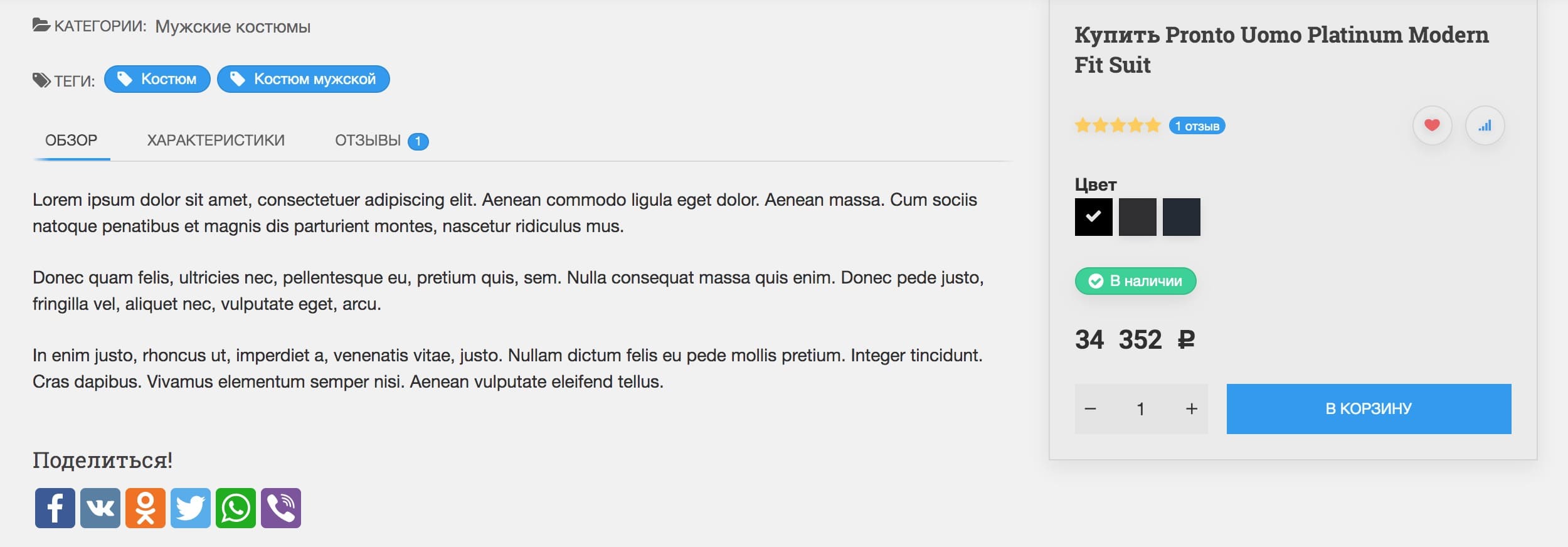The width and height of the screenshot is (1568, 547).
Task: Click the Костюм мужской tag
Action: point(304,79)
